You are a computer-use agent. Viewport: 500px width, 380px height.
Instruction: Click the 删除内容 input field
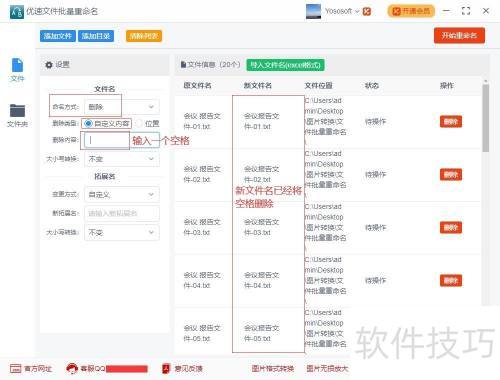tap(122, 140)
